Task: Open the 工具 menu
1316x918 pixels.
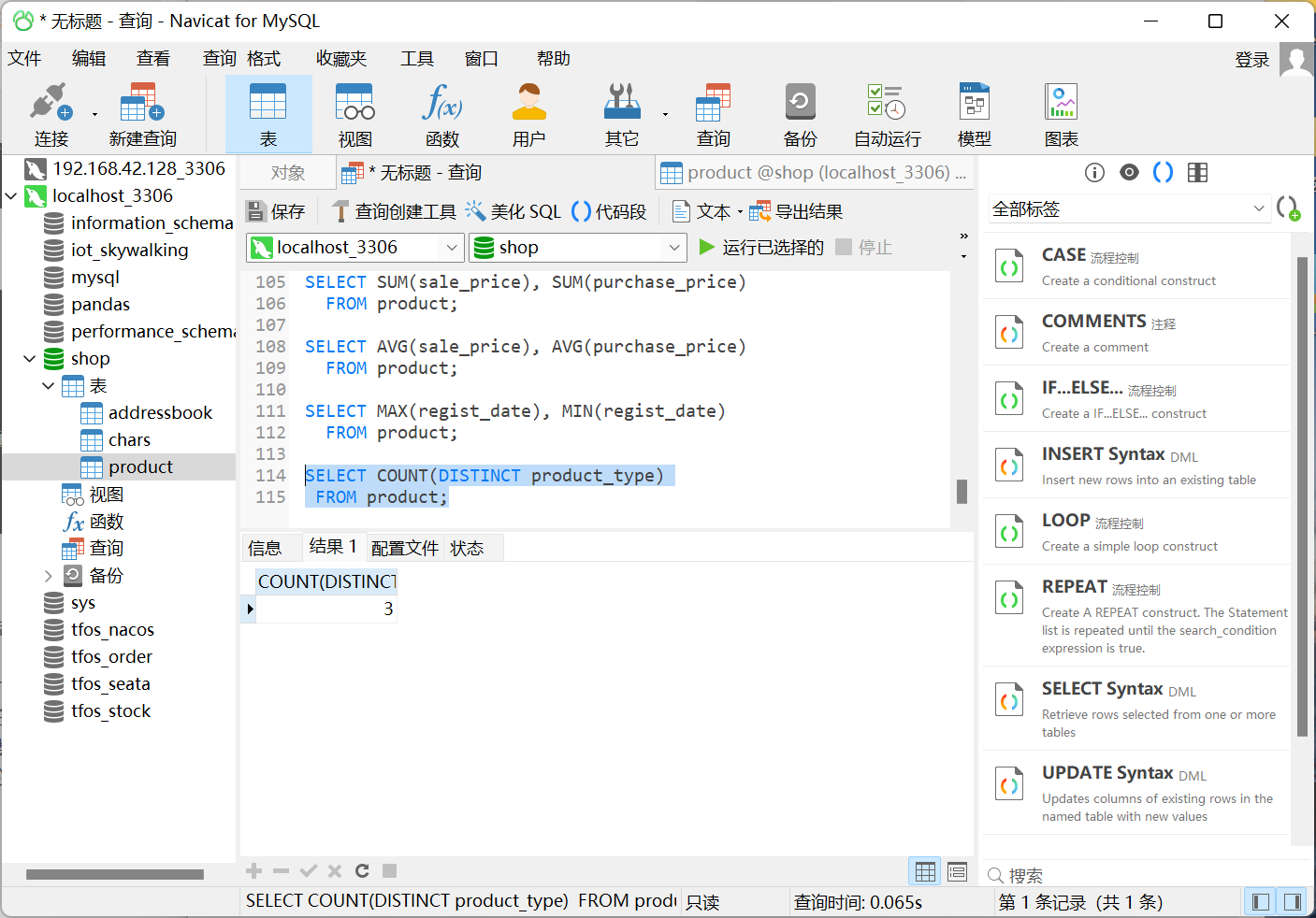Action: point(417,59)
